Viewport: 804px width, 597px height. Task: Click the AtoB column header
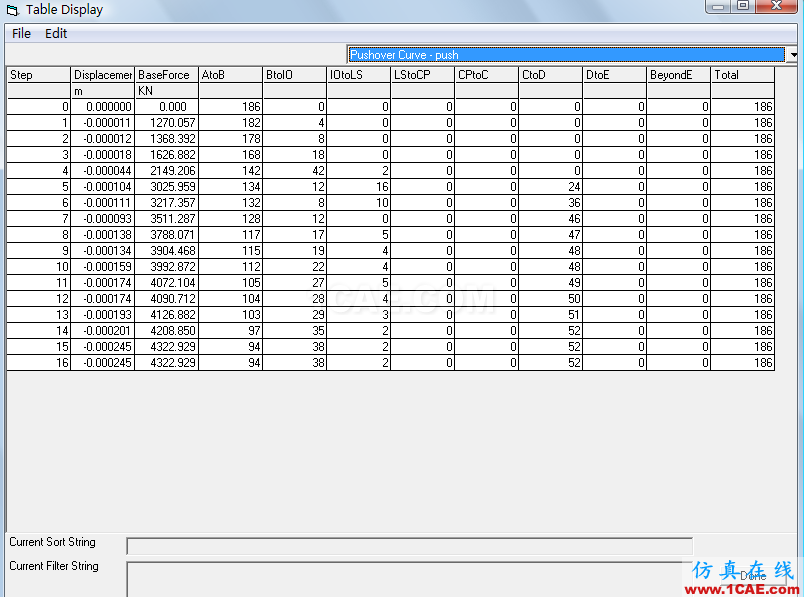point(231,75)
